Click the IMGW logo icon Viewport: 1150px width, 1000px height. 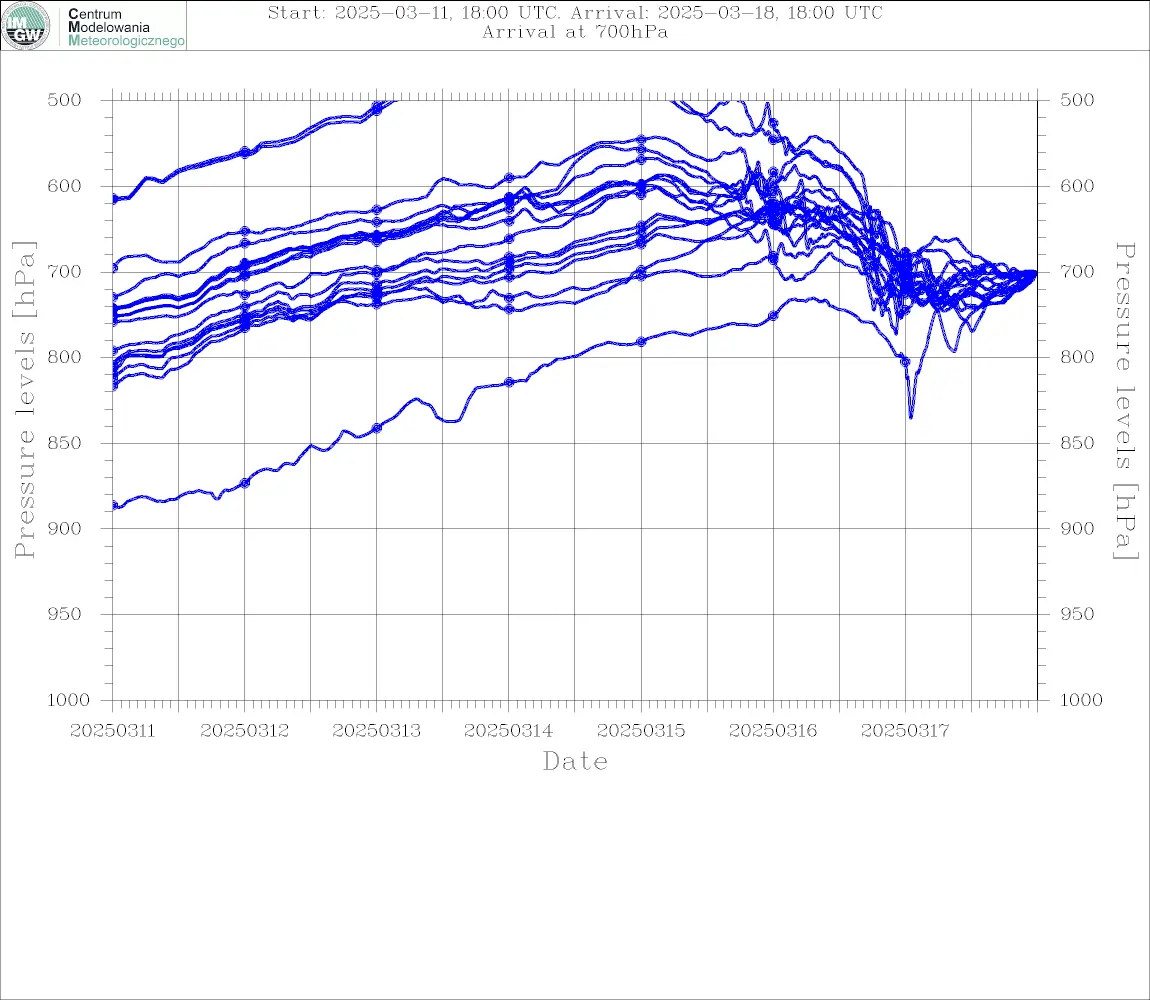[26, 26]
